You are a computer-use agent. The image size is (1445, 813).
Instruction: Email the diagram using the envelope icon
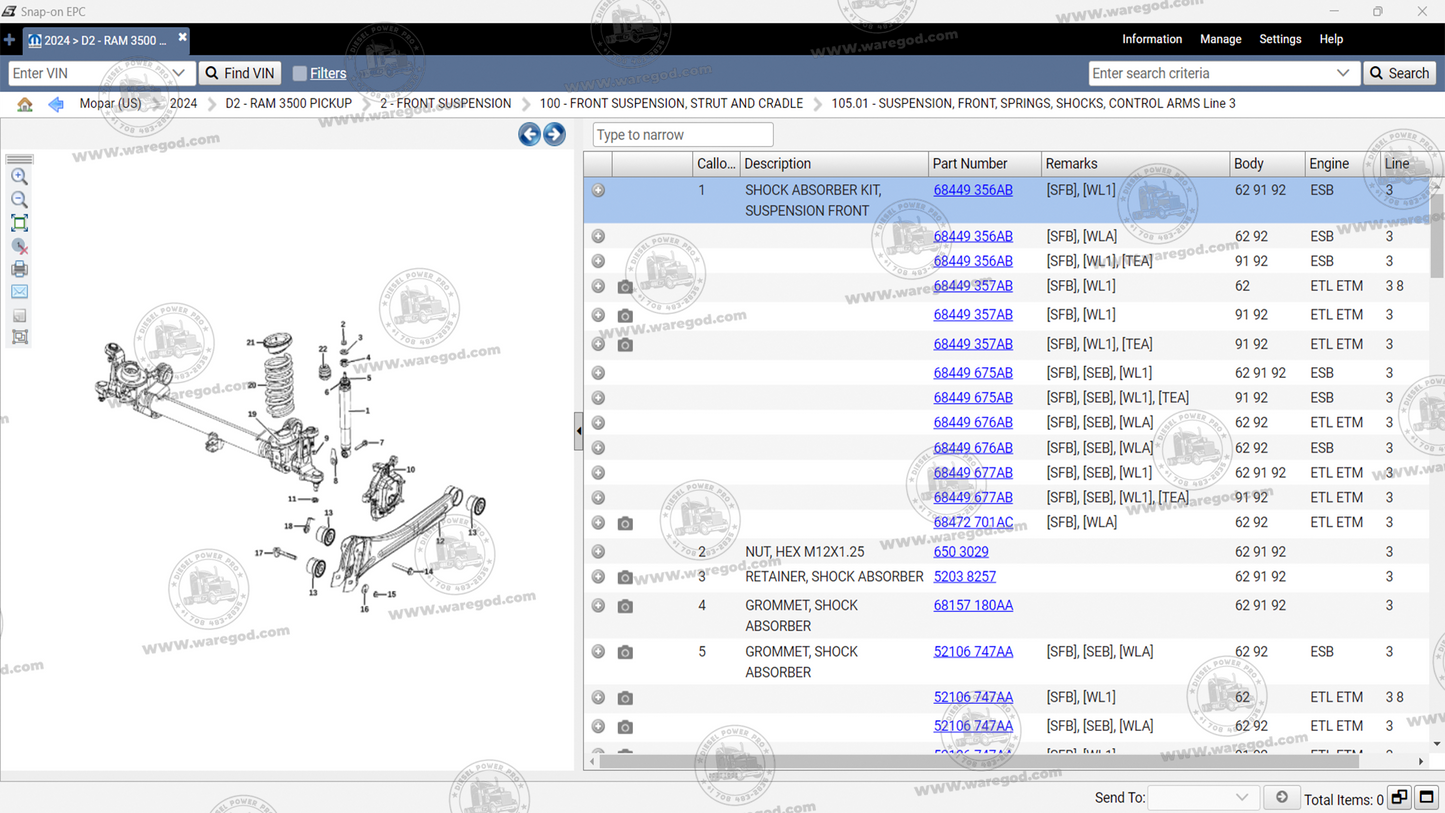pos(19,292)
